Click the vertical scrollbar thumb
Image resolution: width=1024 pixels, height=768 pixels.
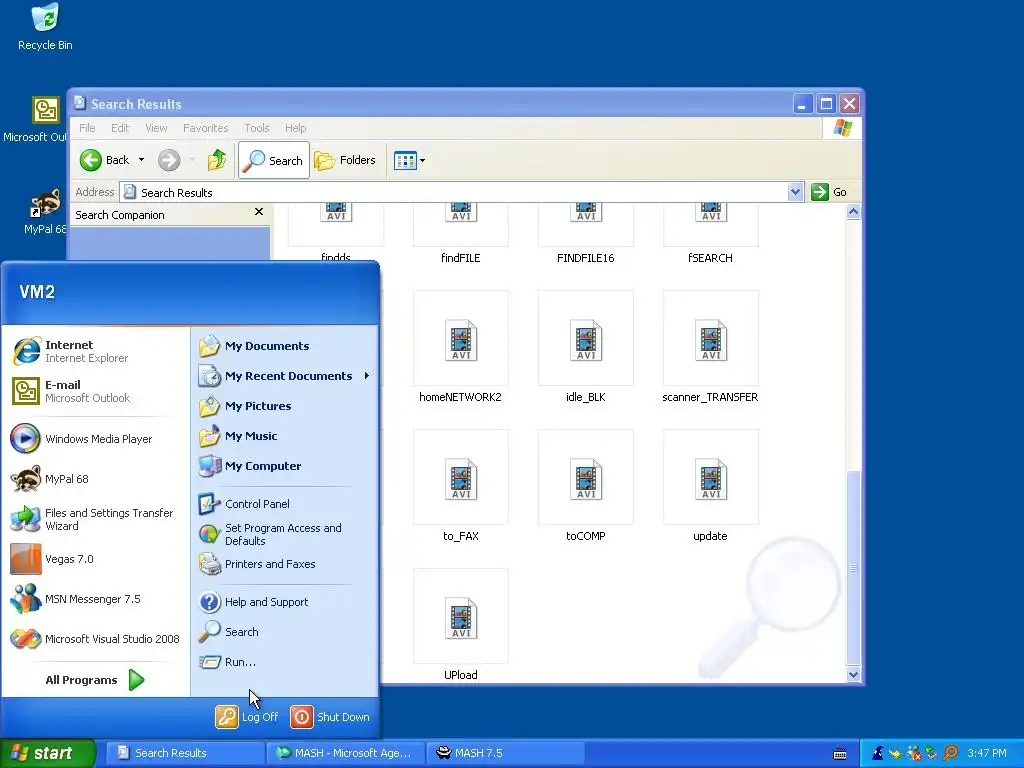tap(853, 567)
